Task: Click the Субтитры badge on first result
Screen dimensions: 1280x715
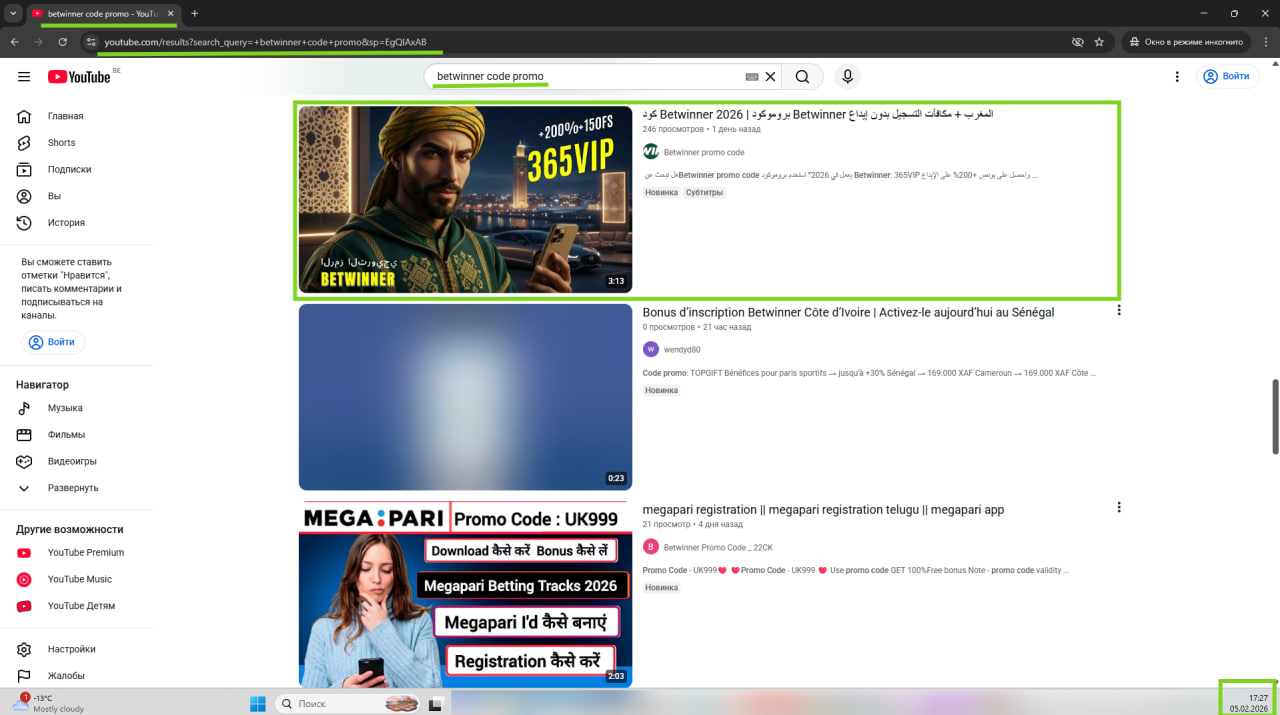Action: (704, 193)
